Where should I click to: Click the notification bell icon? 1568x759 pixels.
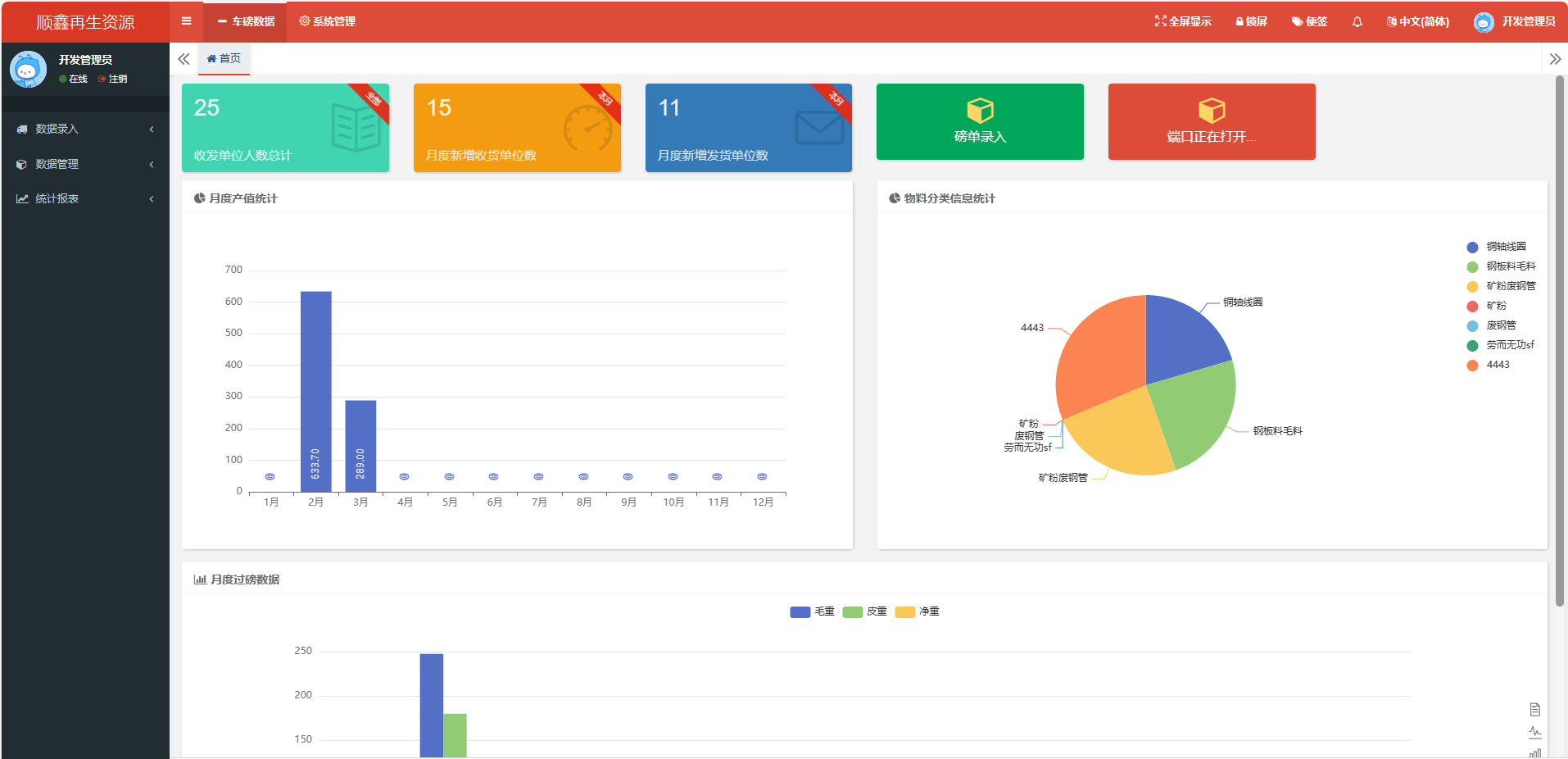tap(1357, 22)
